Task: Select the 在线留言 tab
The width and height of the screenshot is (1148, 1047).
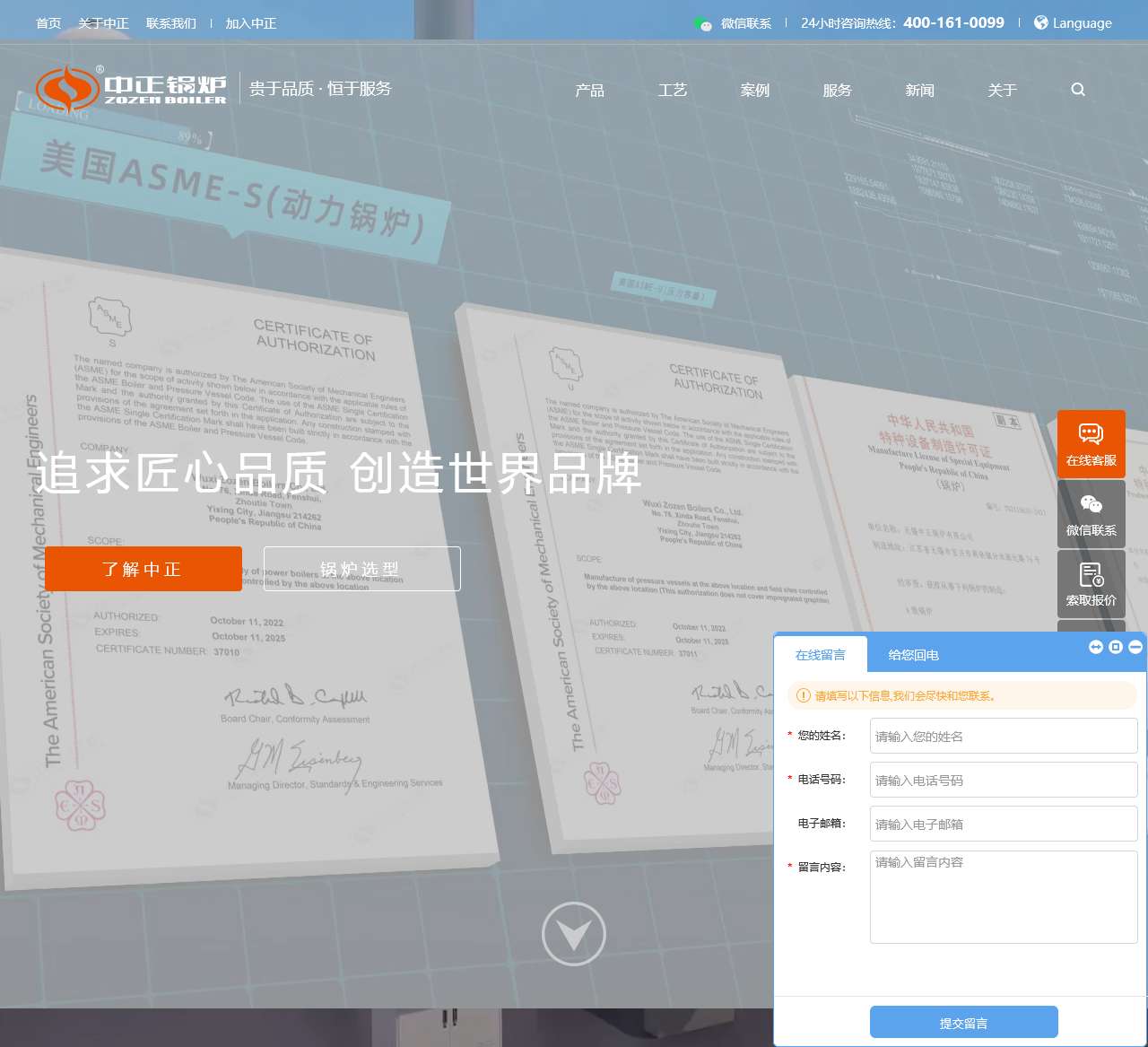Action: click(820, 655)
